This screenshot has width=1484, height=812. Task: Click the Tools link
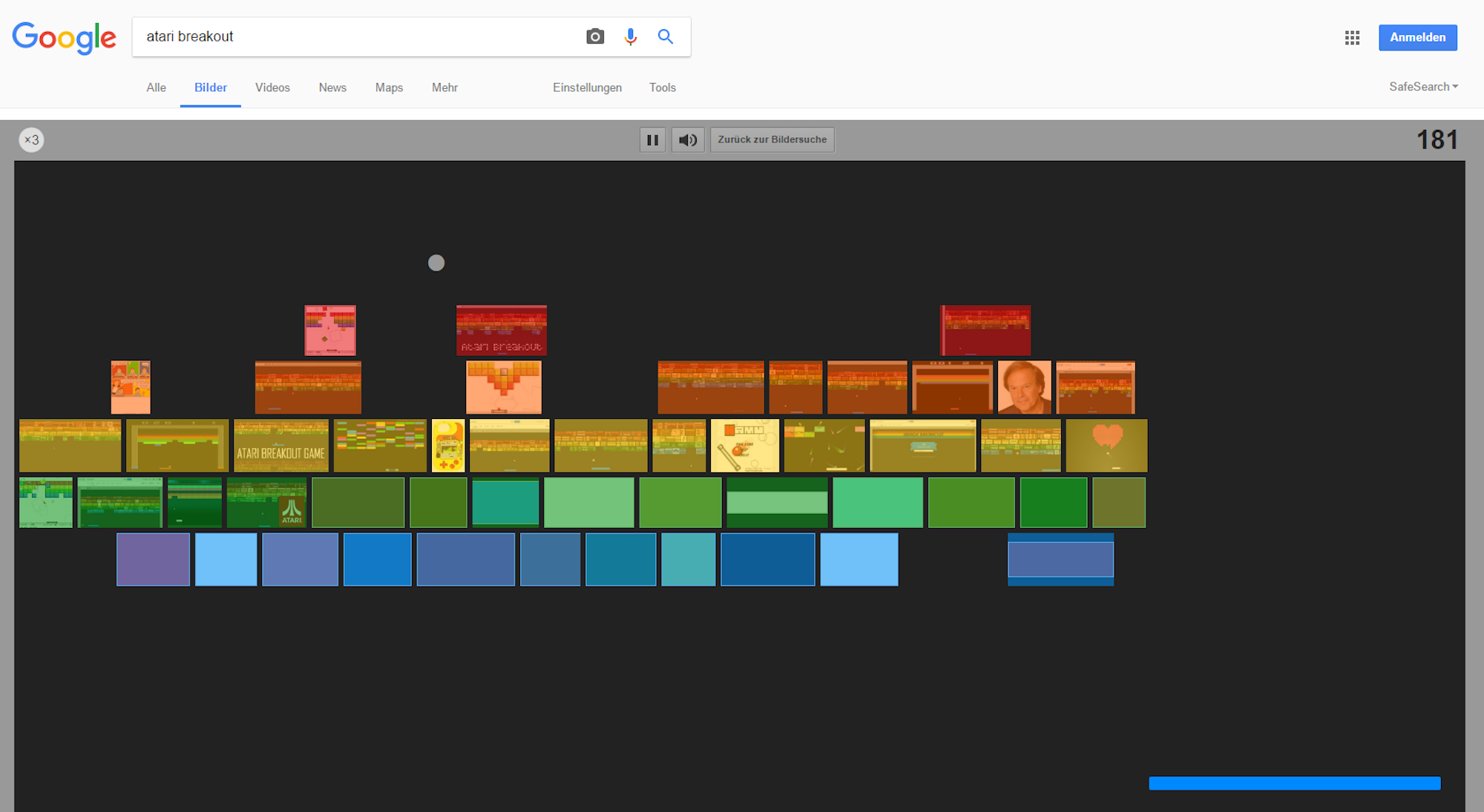click(x=662, y=88)
